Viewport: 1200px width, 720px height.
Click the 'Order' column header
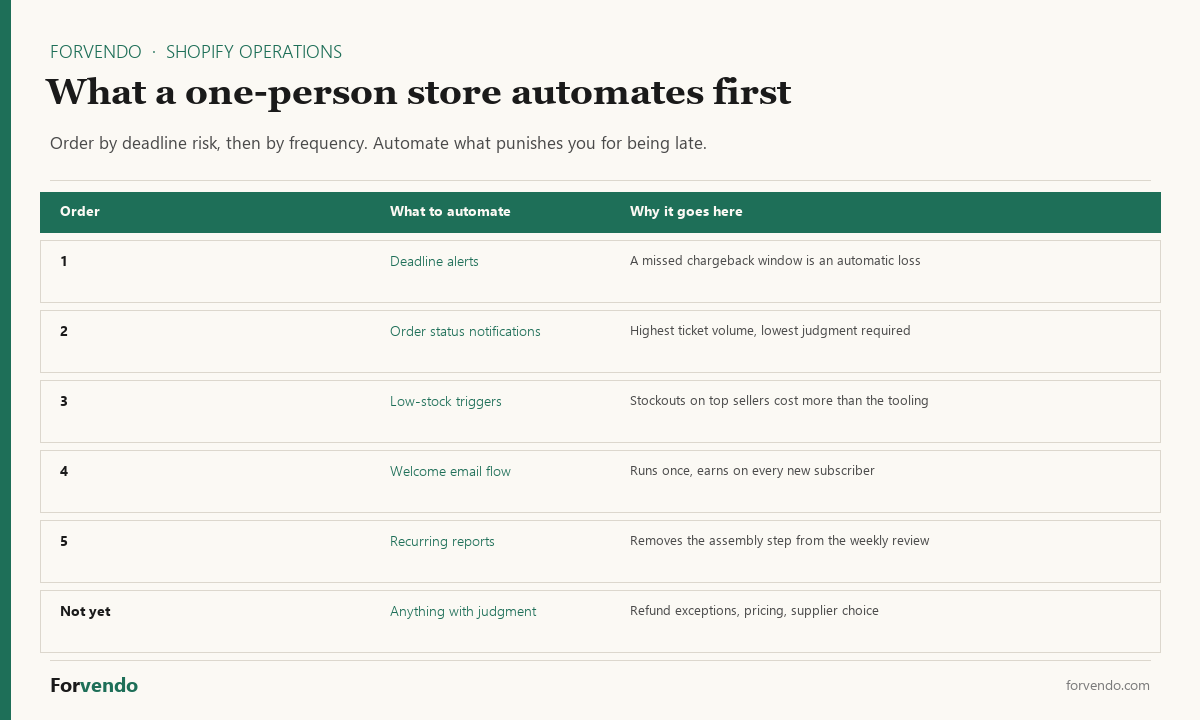point(80,211)
